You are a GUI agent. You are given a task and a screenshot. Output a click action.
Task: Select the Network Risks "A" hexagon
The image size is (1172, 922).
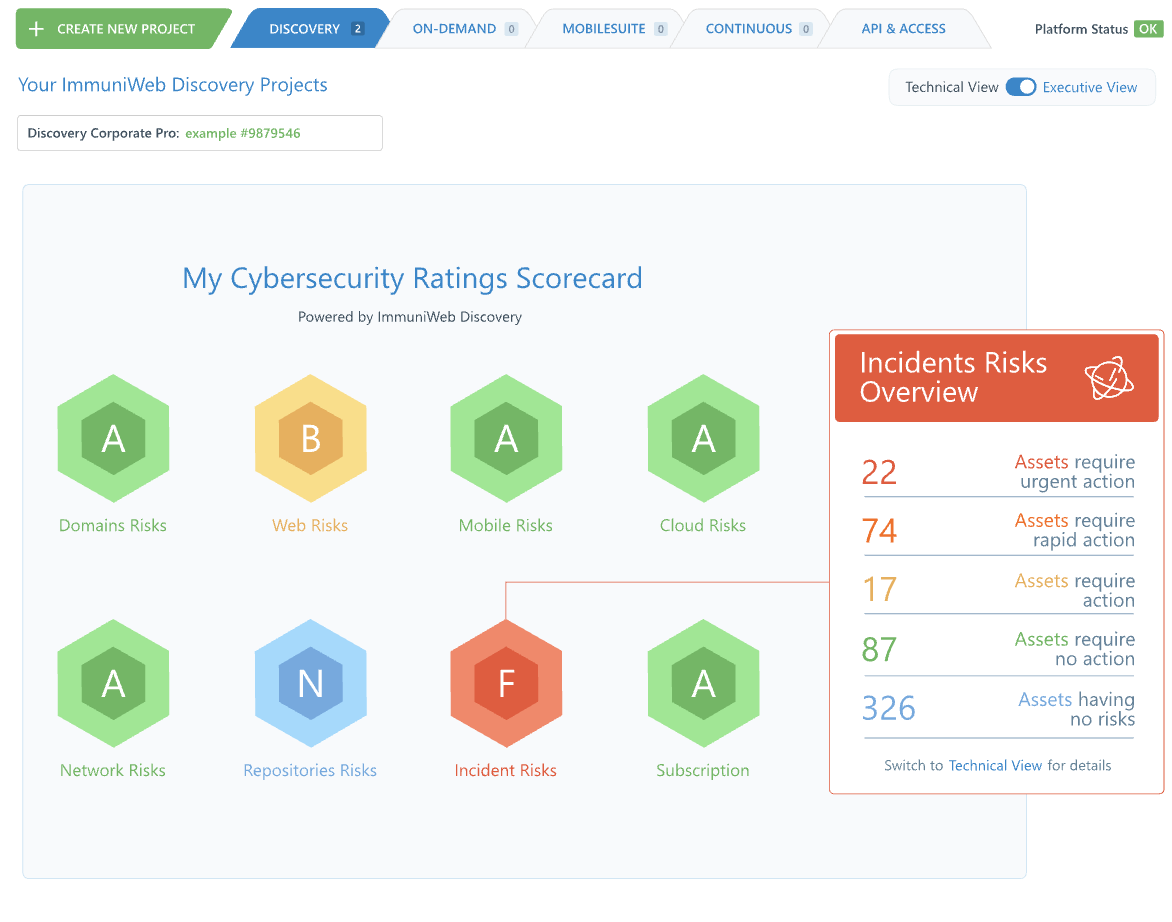pyautogui.click(x=113, y=684)
